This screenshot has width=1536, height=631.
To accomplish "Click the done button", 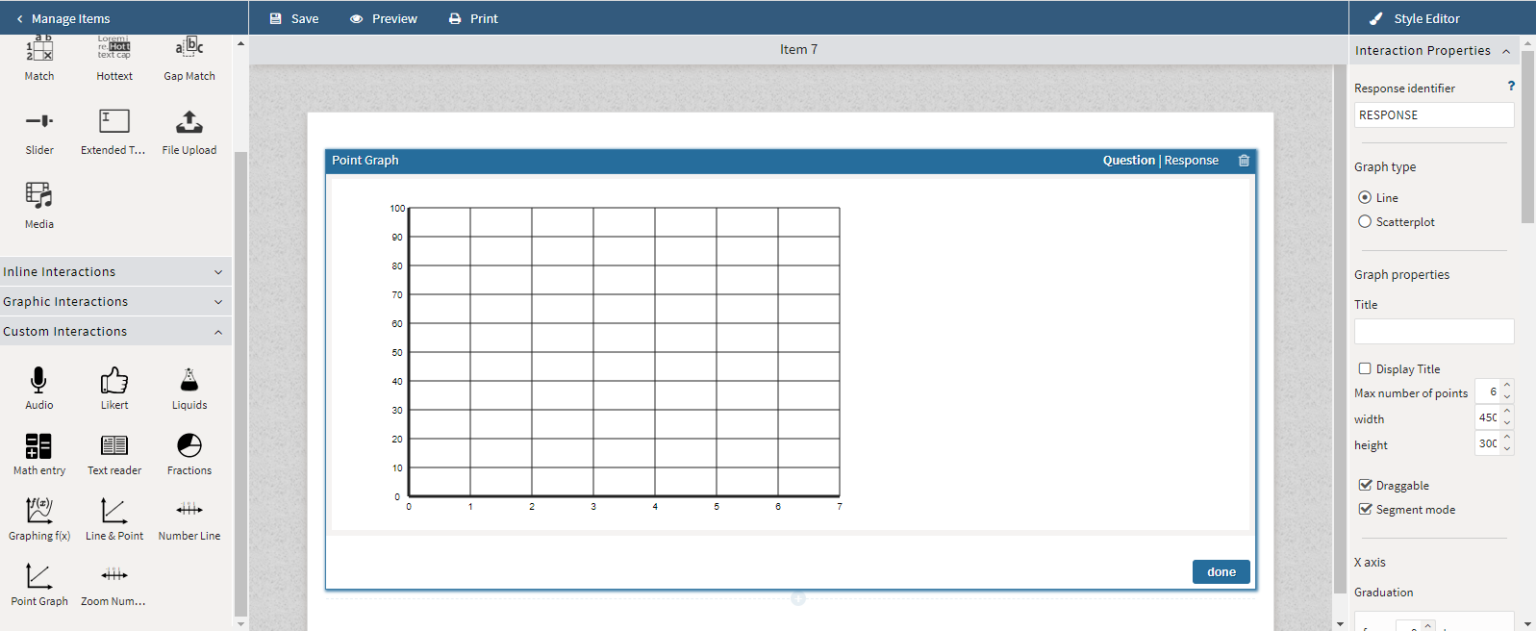I will 1220,571.
